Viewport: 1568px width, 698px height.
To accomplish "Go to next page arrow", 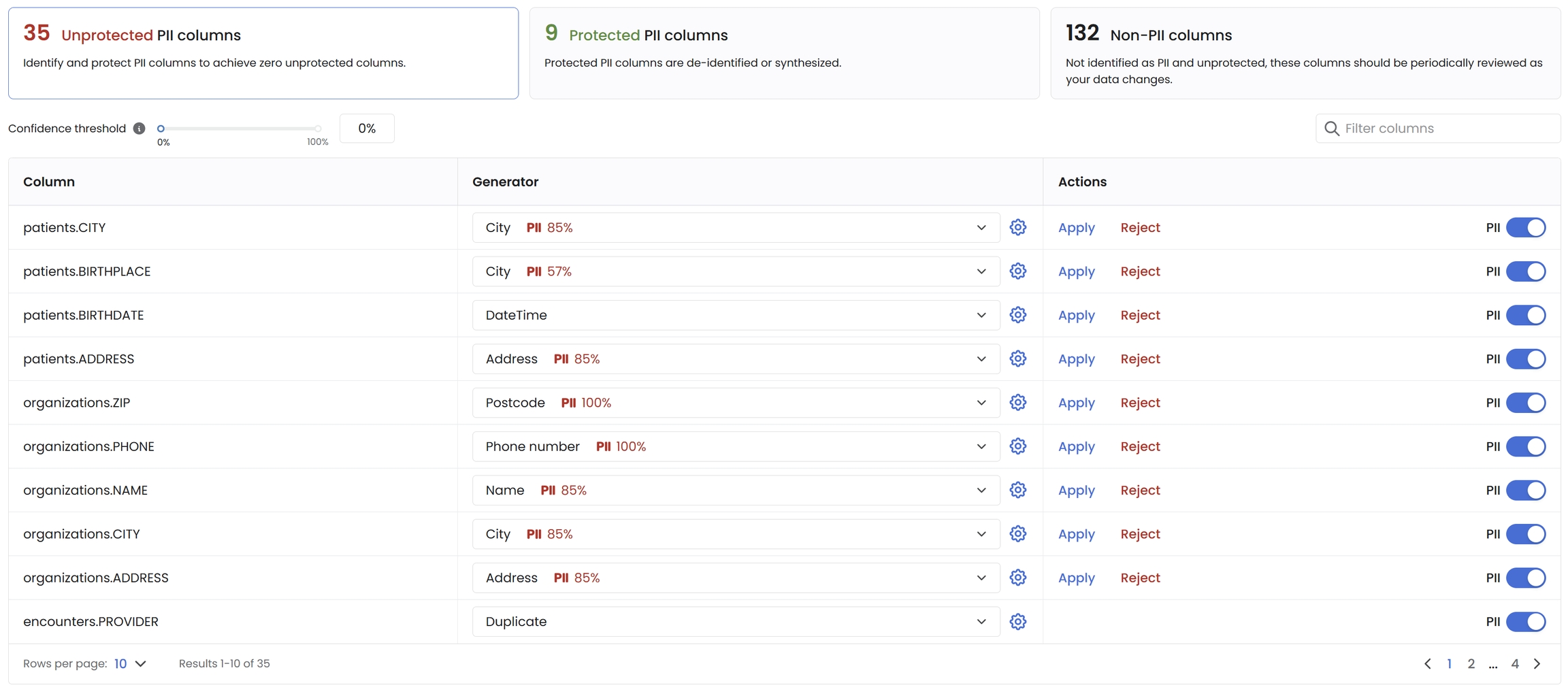I will [x=1537, y=663].
